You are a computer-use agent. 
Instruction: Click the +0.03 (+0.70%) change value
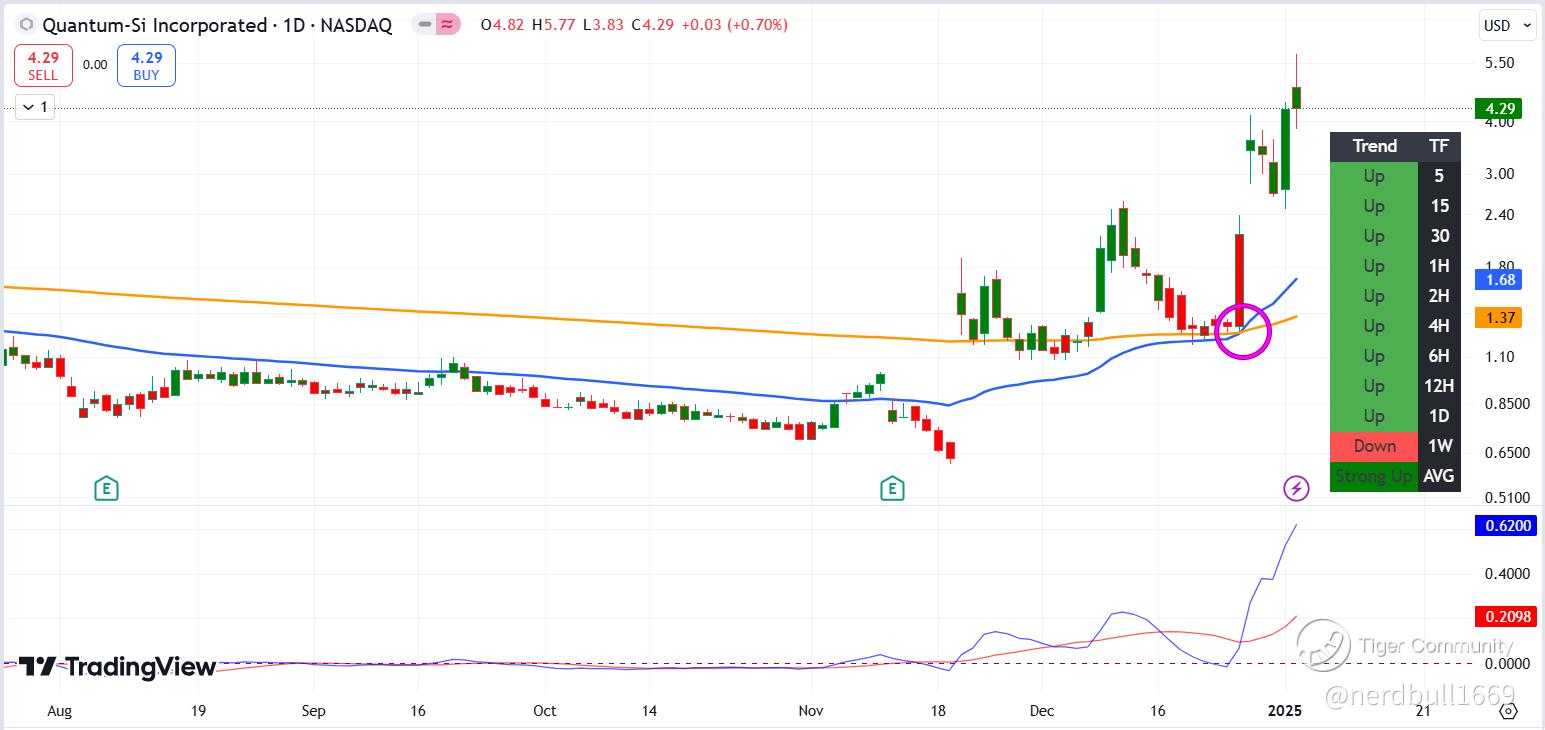(734, 25)
